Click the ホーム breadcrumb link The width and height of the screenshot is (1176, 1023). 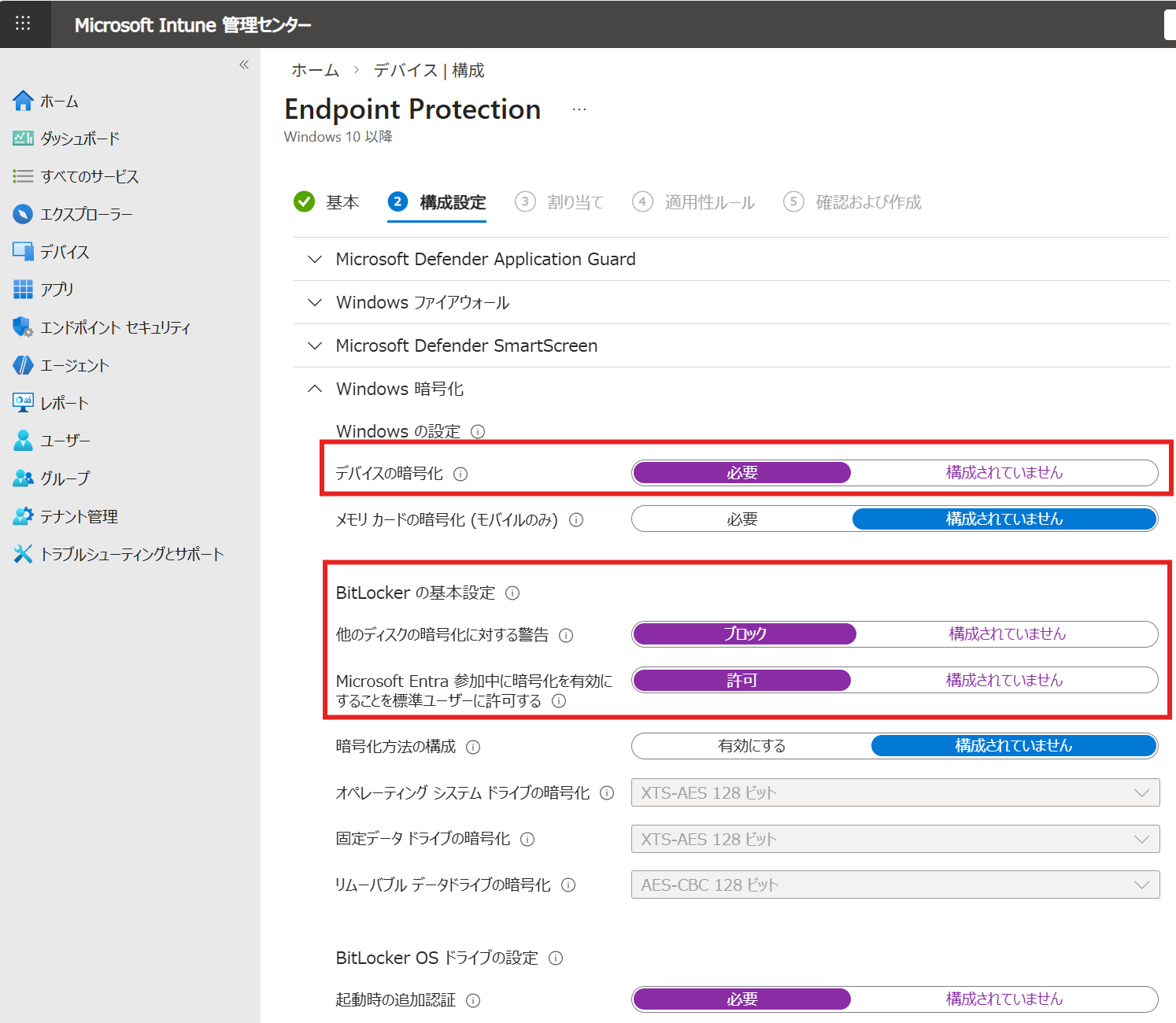[315, 70]
